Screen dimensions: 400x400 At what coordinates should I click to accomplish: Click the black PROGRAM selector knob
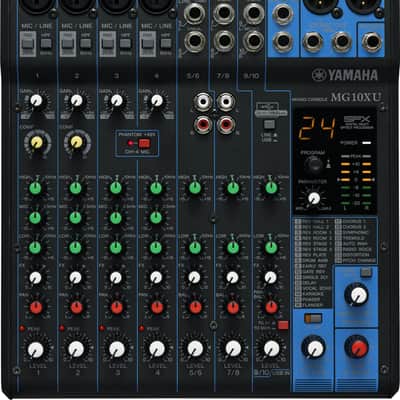[314, 165]
